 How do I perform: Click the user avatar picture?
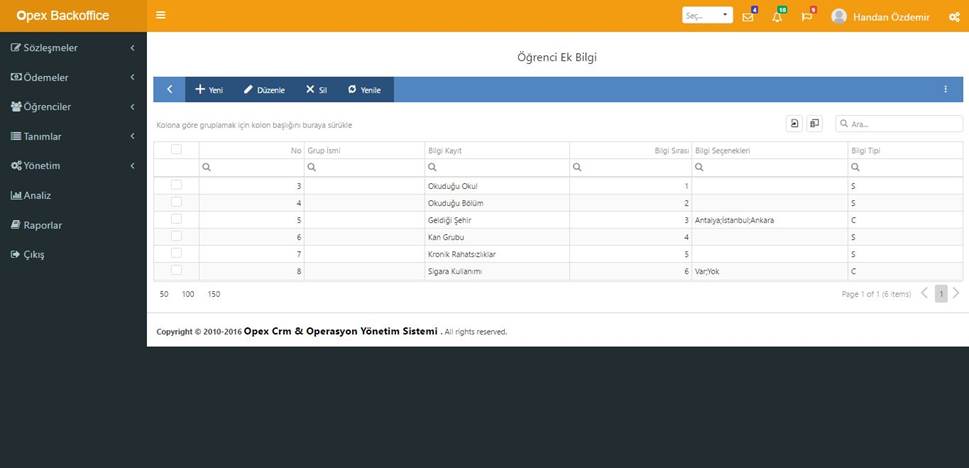click(x=839, y=17)
